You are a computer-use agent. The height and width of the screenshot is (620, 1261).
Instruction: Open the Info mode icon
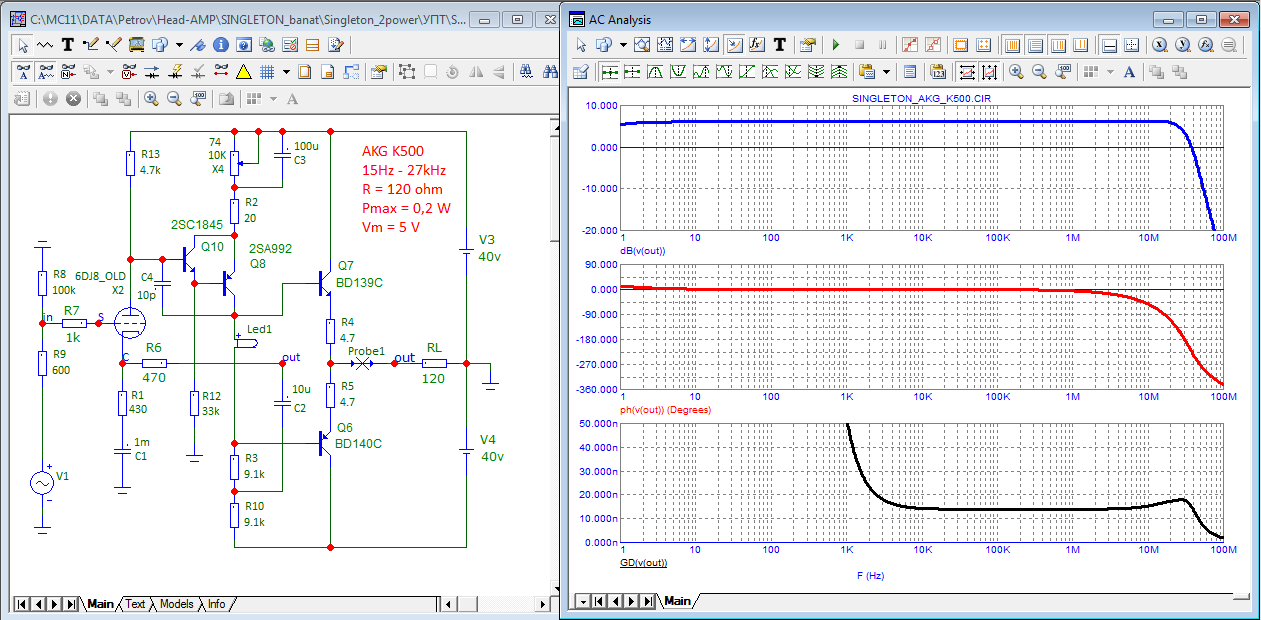click(219, 45)
